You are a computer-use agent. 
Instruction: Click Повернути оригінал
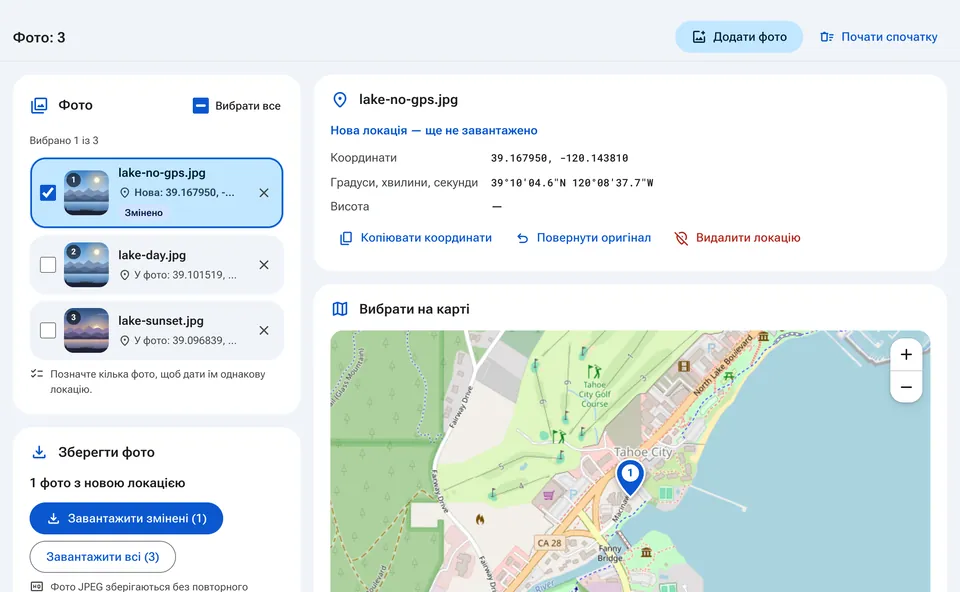(583, 238)
